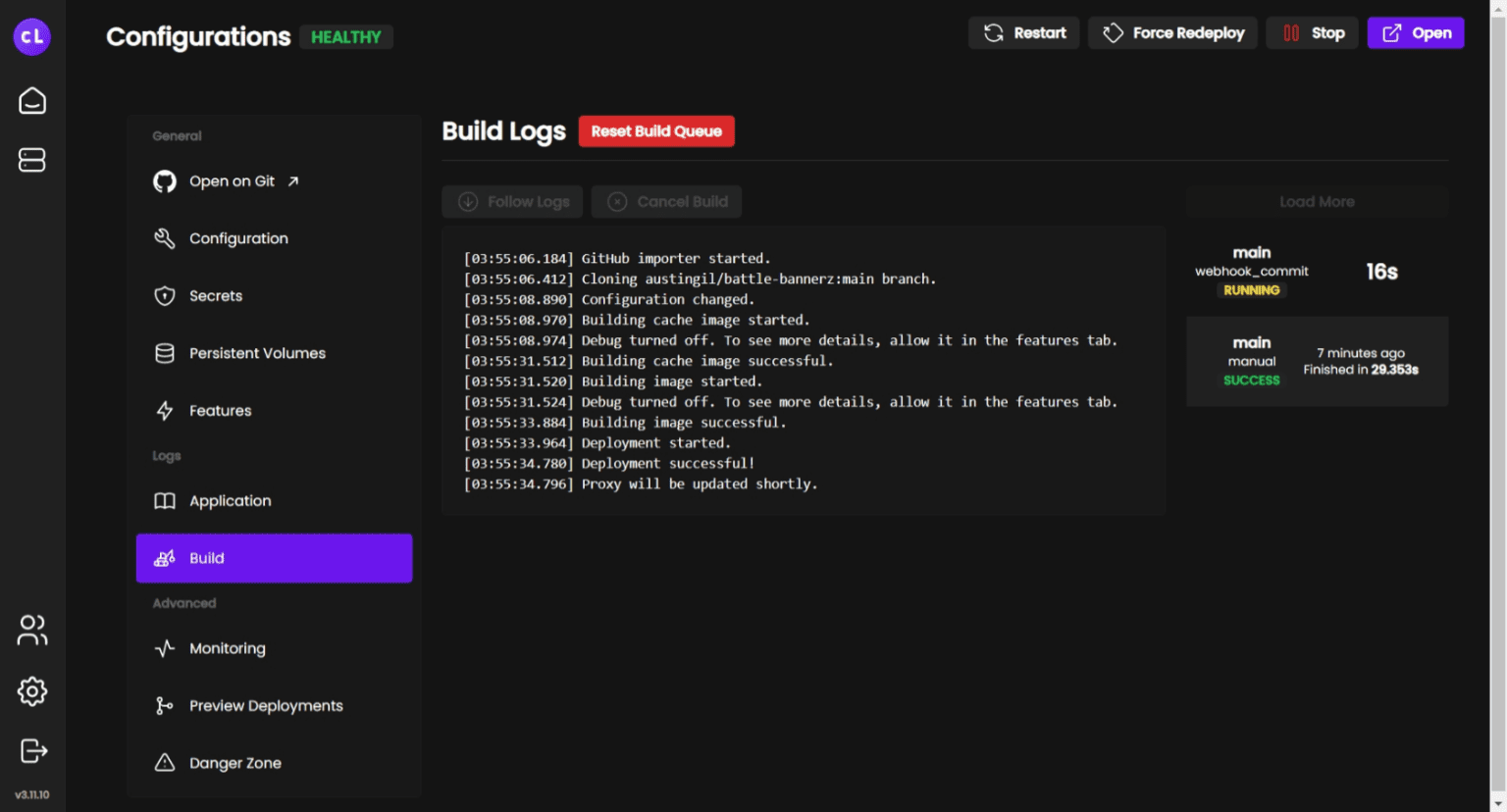Image resolution: width=1507 pixels, height=812 pixels.
Task: Click the warning triangle beside Danger Zone
Action: [x=165, y=762]
